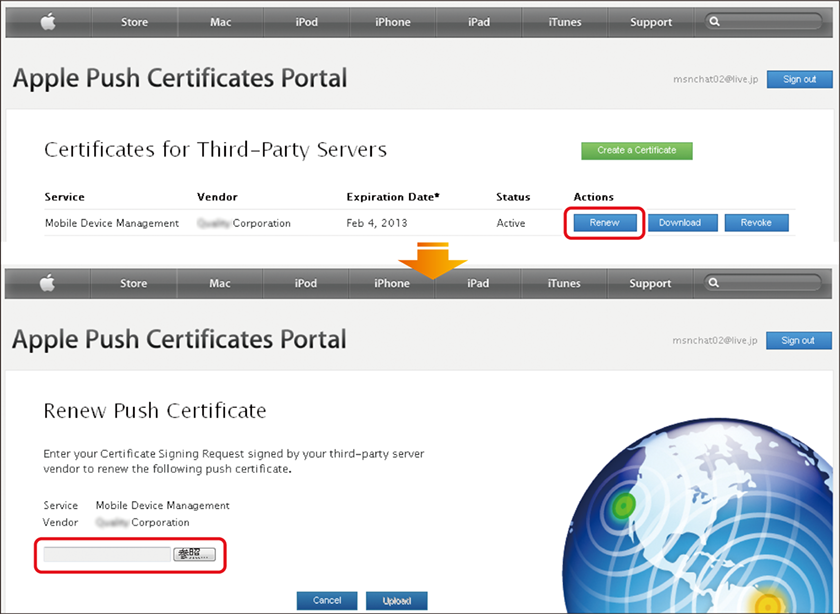This screenshot has height=614, width=840.
Task: Open the Mac menu on the Renew Push Certificate page
Action: click(220, 283)
